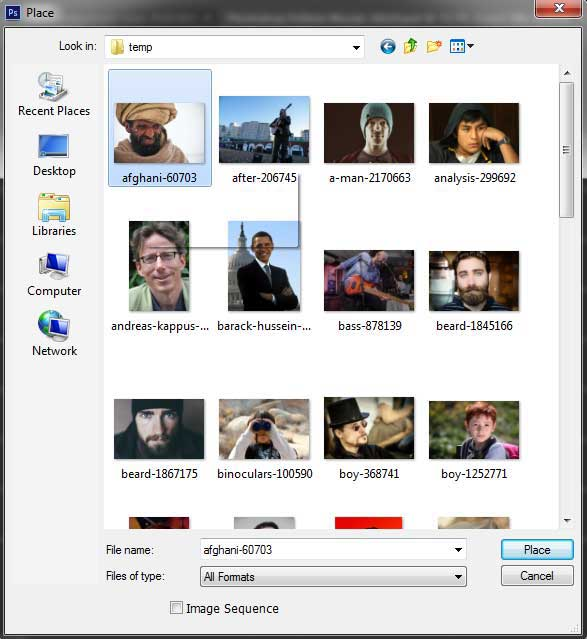587x639 pixels.
Task: Click the file name label beard-1845166
Action: [474, 326]
